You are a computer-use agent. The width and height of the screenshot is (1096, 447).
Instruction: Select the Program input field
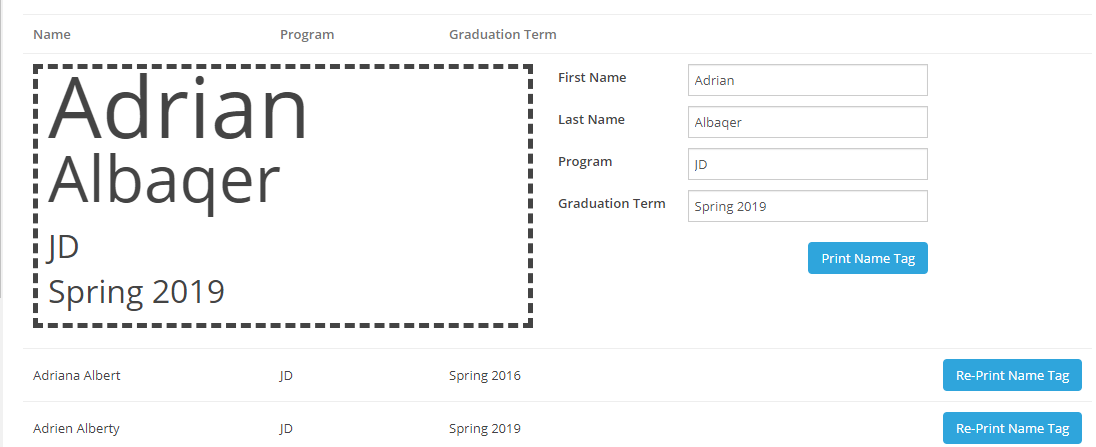(x=807, y=165)
